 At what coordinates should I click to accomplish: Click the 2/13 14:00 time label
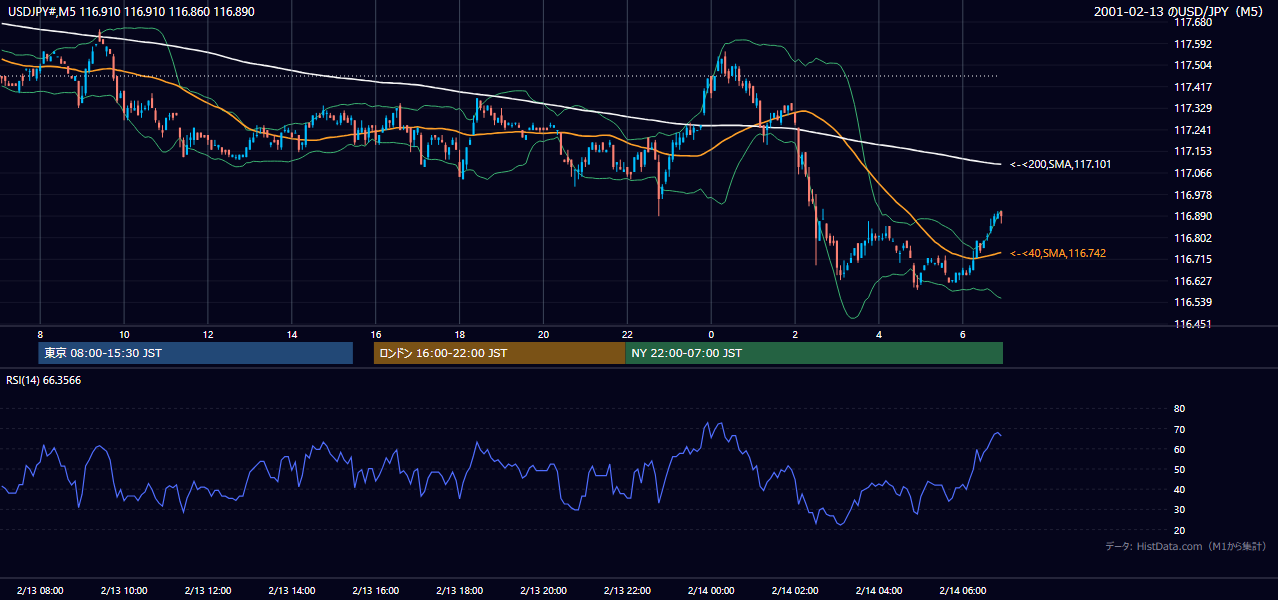tap(292, 591)
